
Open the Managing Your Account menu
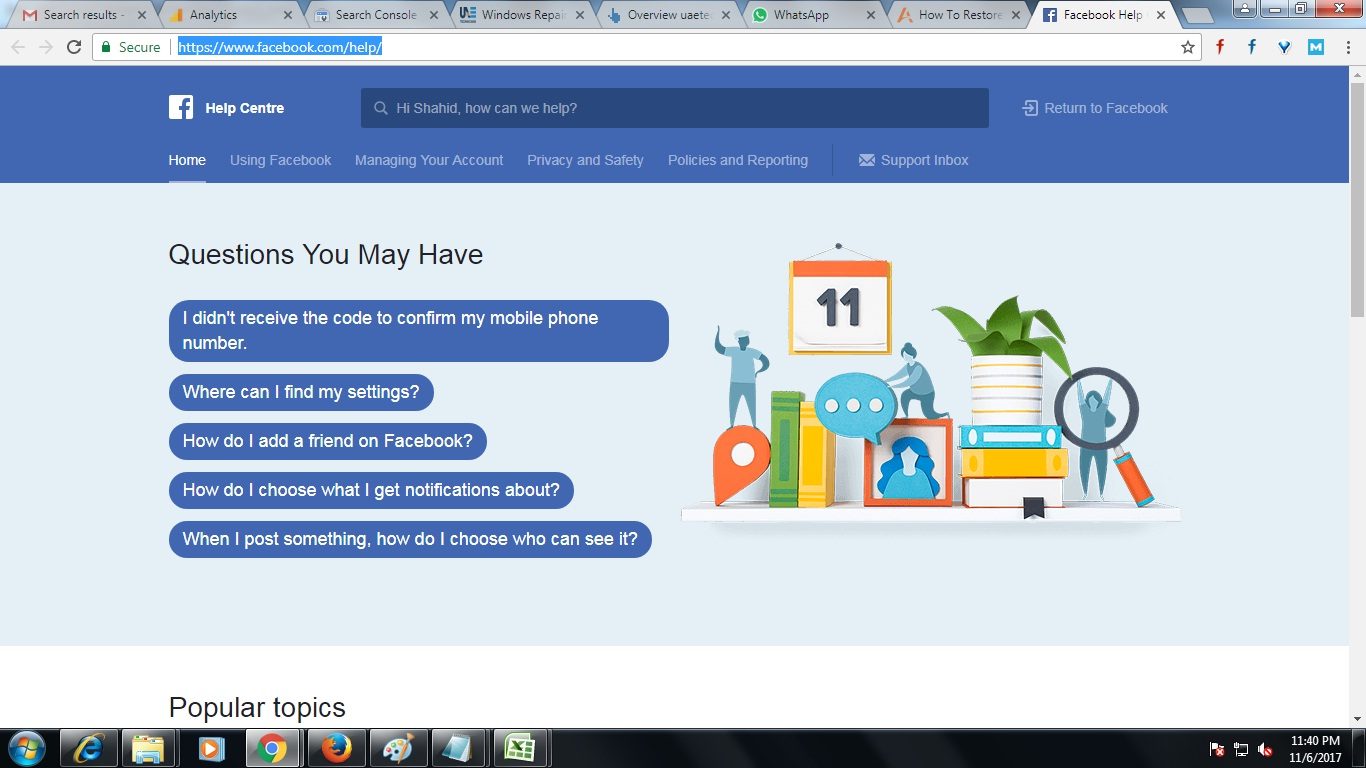429,160
